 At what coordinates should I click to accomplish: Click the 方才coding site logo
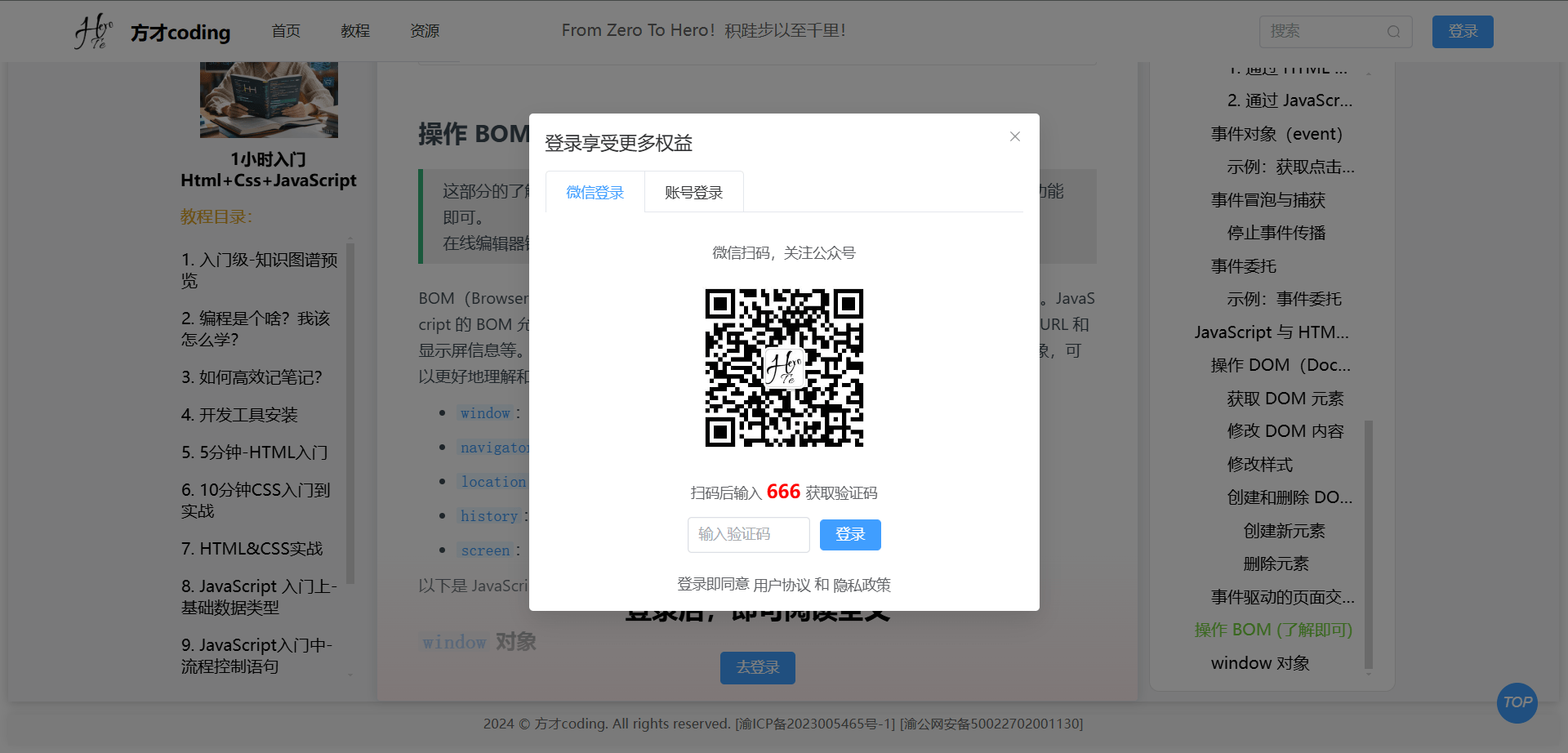[x=152, y=32]
